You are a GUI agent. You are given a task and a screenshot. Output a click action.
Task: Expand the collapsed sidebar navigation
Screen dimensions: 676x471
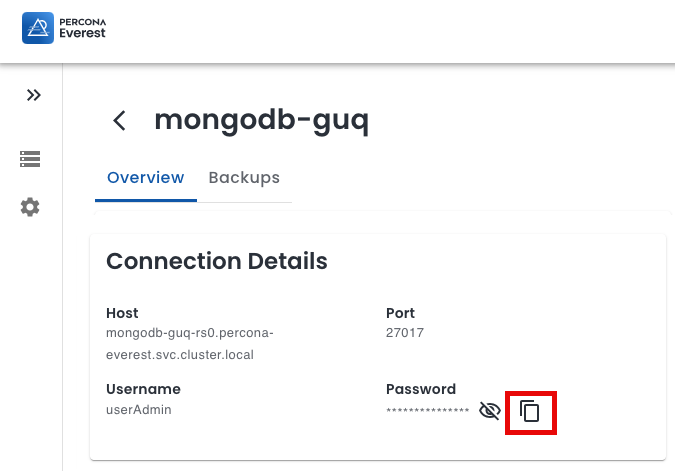34,95
